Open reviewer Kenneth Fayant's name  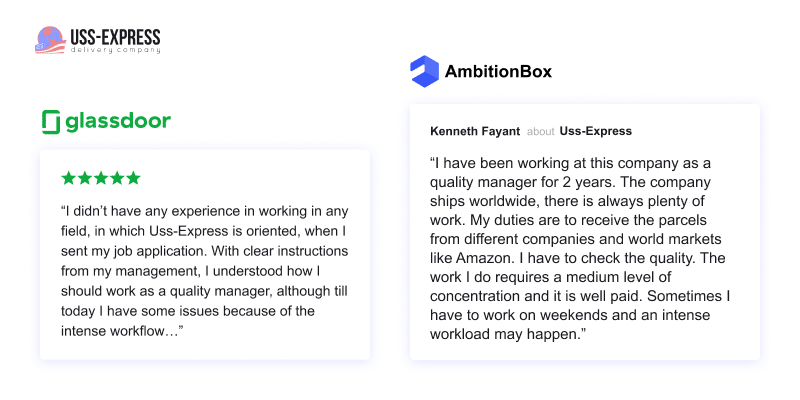[474, 131]
